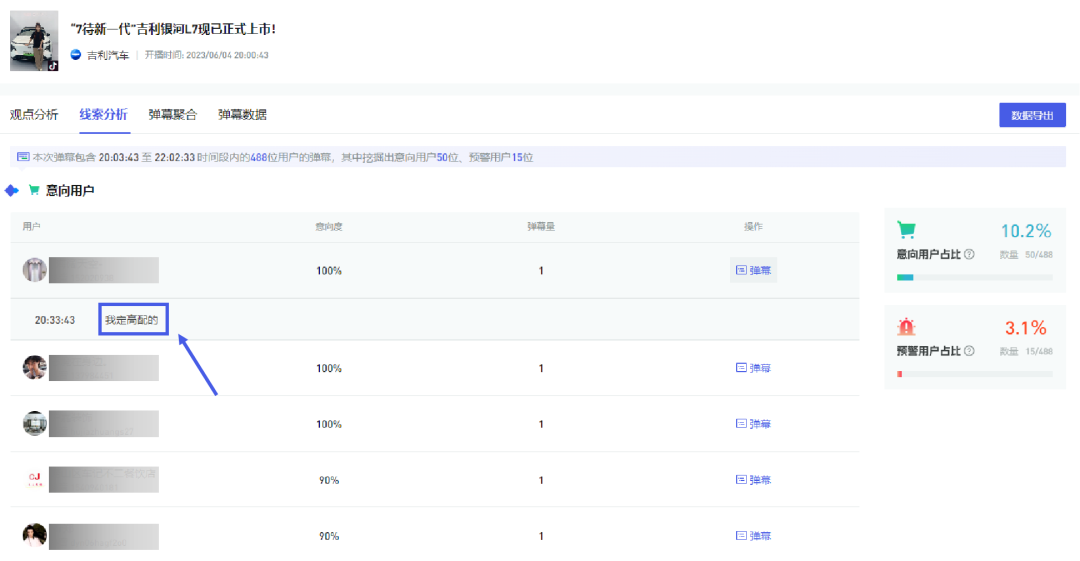
Task: Click the red alarm siren icon
Action: [x=906, y=327]
